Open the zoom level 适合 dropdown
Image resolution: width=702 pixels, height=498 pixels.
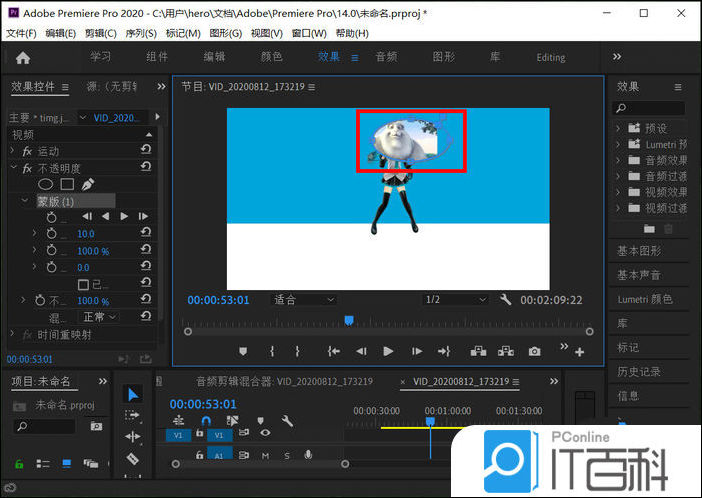click(x=305, y=299)
